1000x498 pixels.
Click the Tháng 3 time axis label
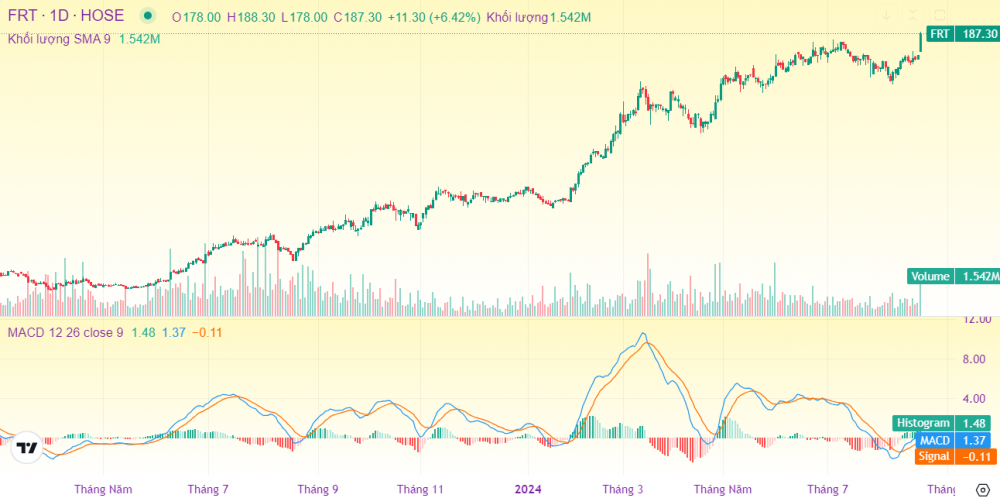[623, 490]
